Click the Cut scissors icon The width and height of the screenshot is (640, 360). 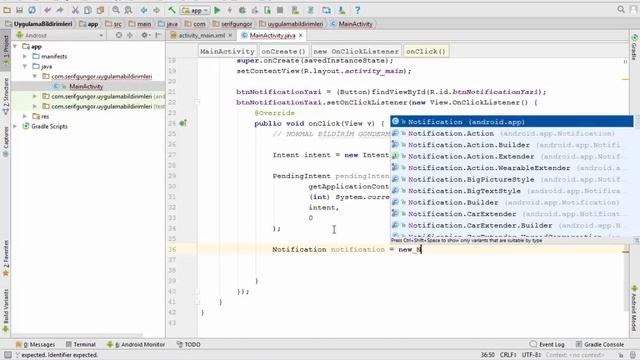[x=76, y=10]
